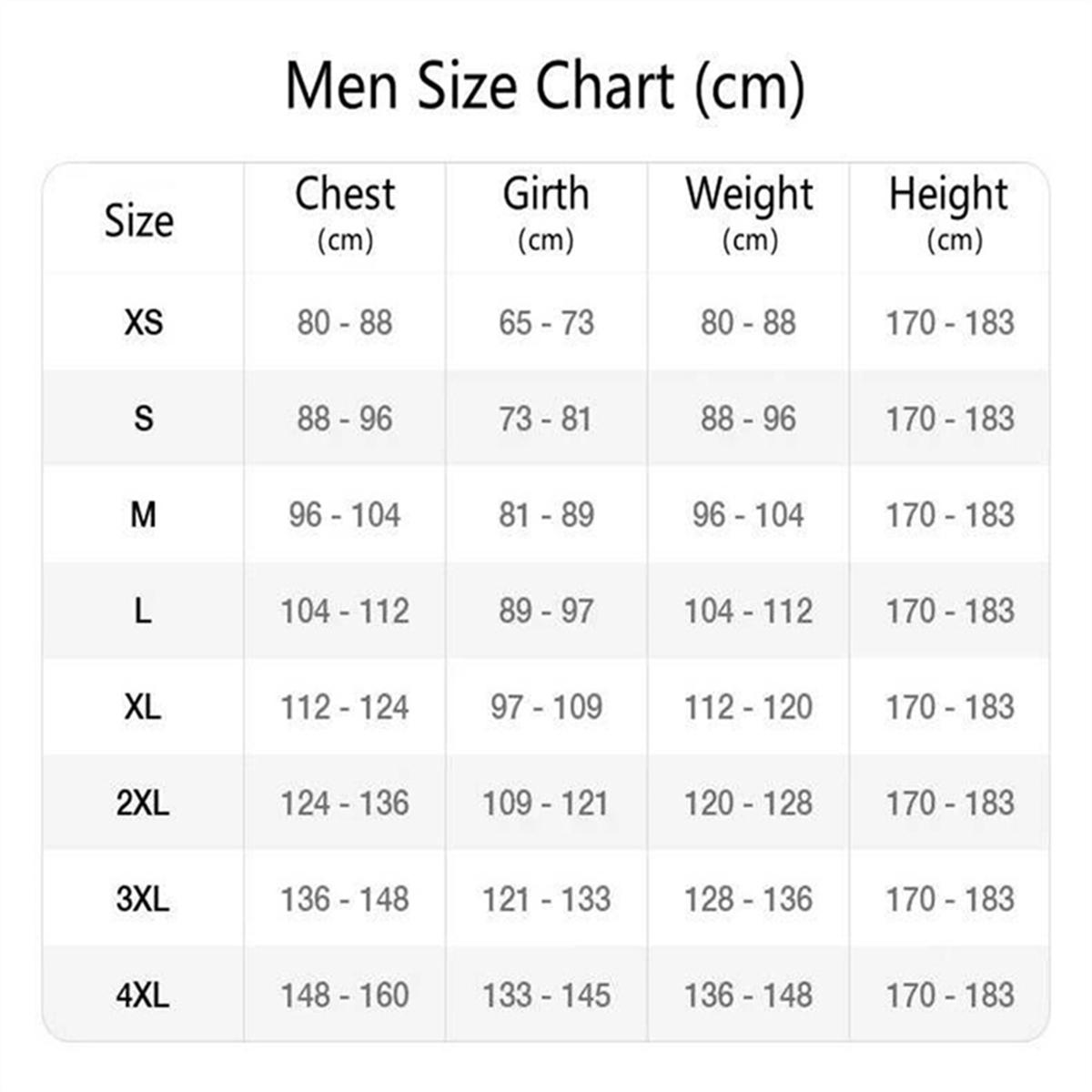Click the girth value 89 - 97

(546, 612)
